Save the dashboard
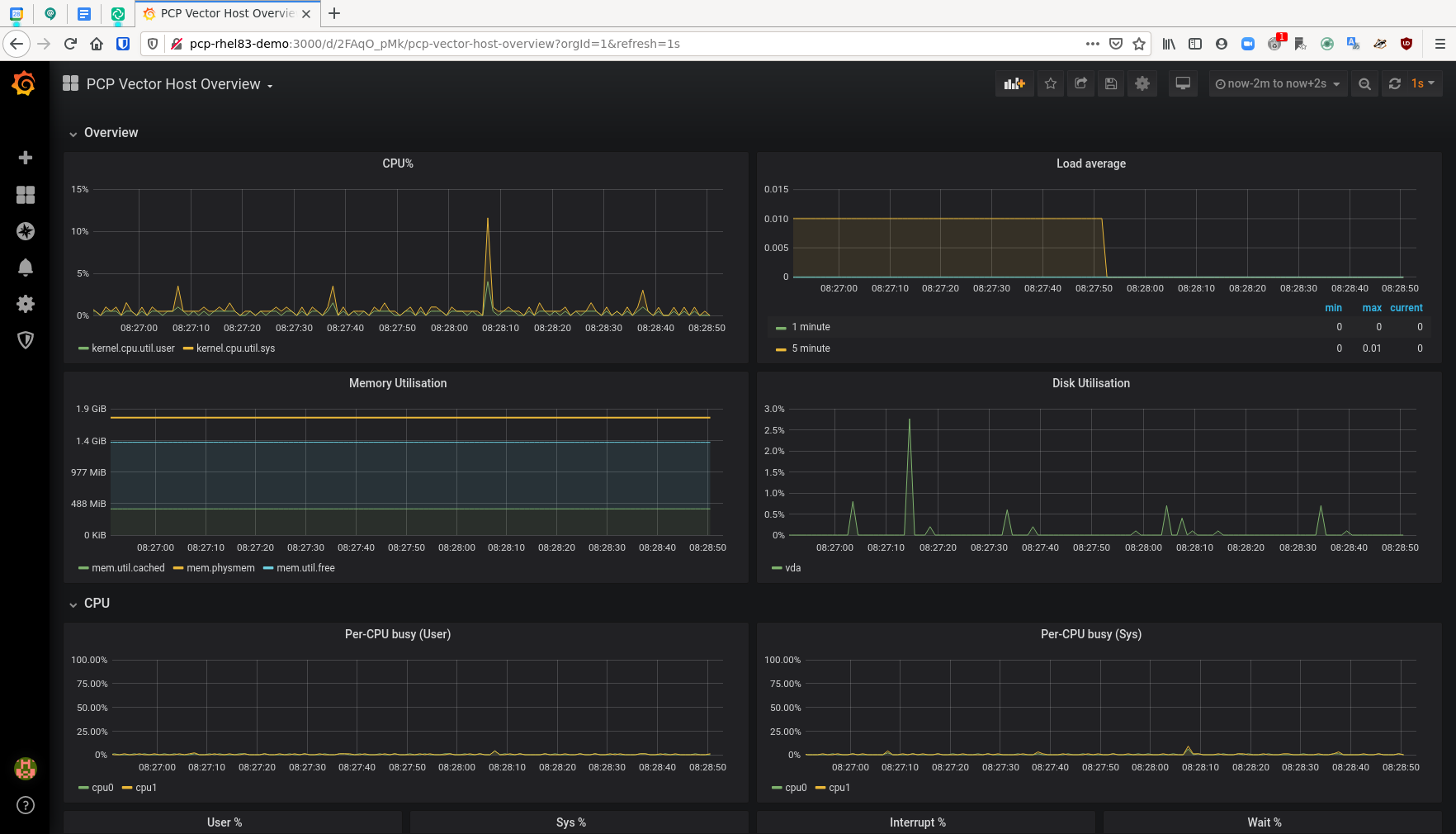Viewport: 1456px width, 834px height. [1110, 83]
